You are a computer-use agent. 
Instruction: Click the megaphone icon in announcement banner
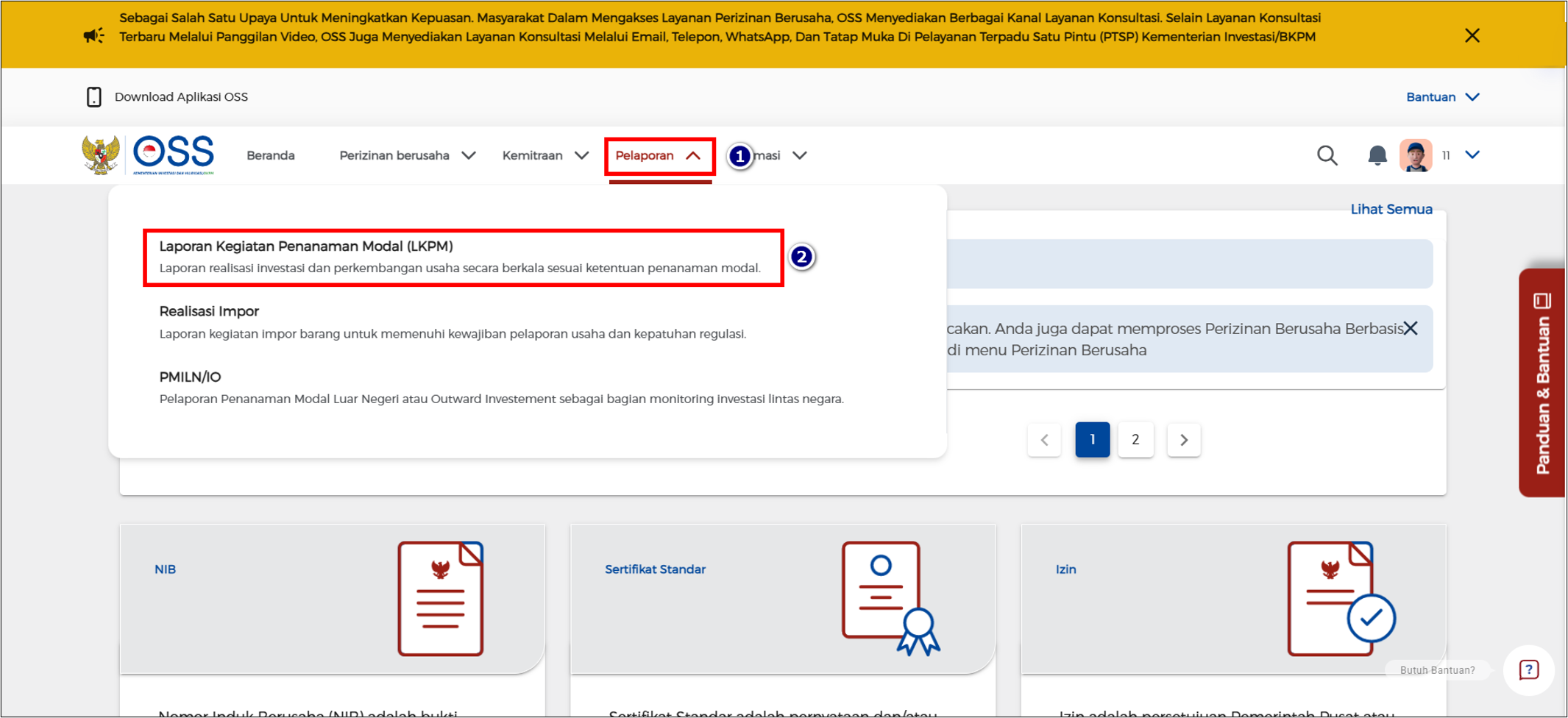91,35
